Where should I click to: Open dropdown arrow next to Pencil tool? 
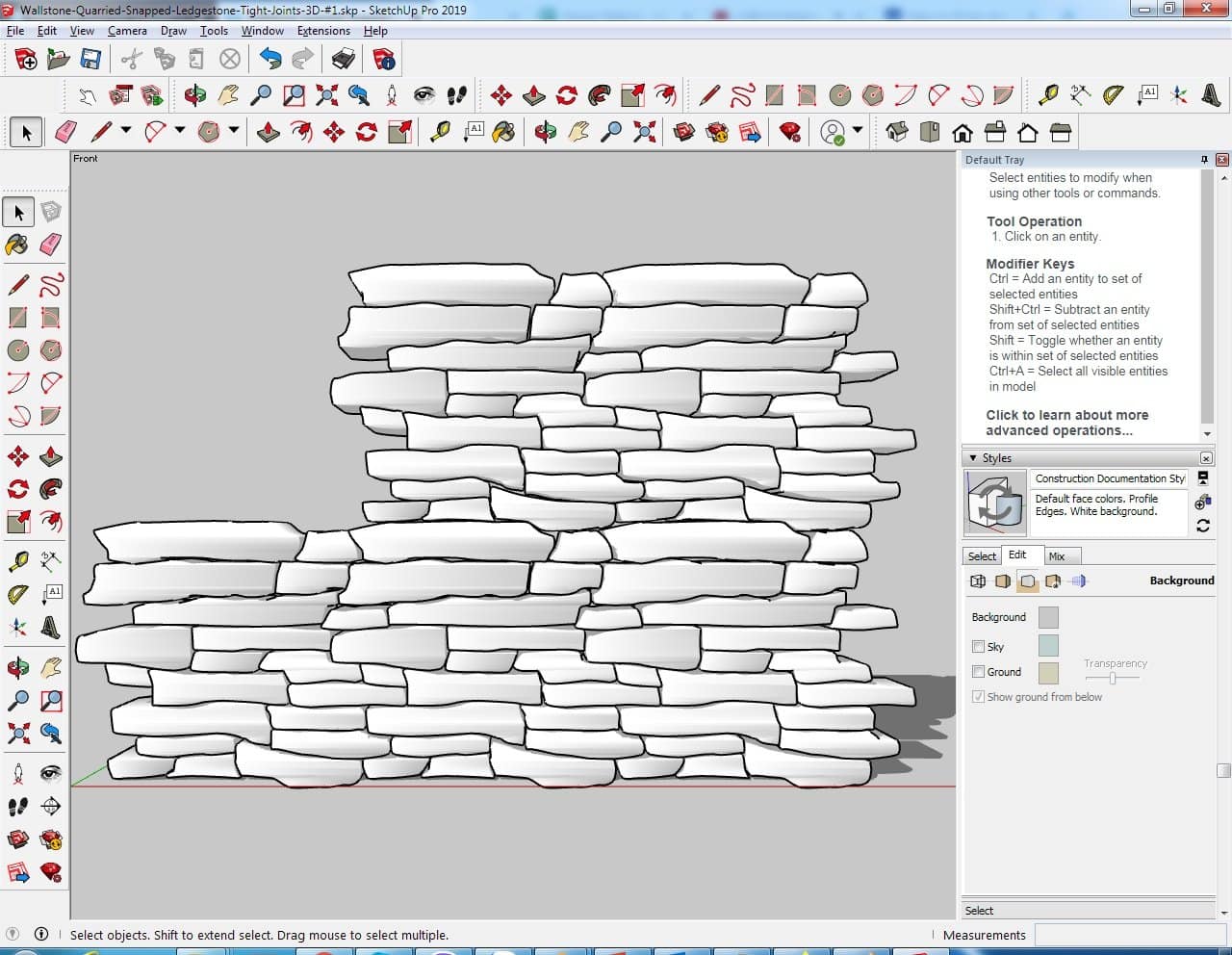coord(125,131)
